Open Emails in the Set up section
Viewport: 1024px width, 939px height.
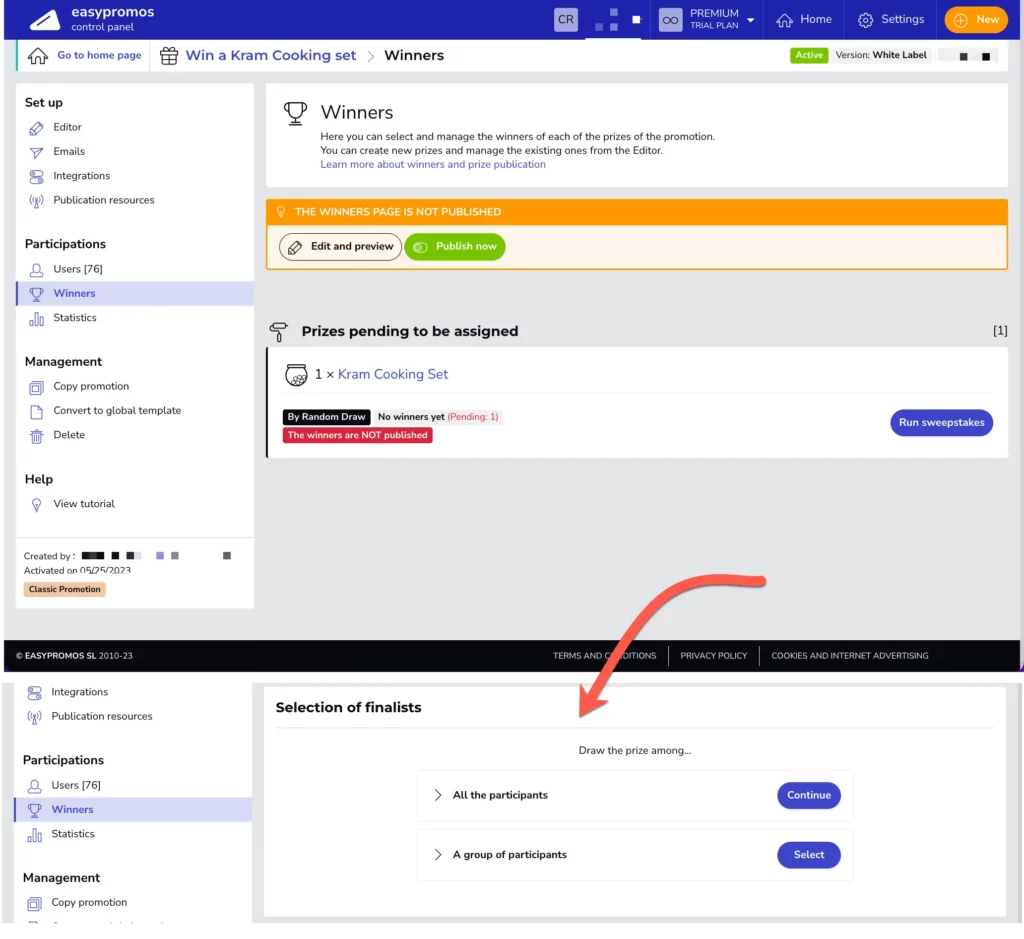coord(69,151)
